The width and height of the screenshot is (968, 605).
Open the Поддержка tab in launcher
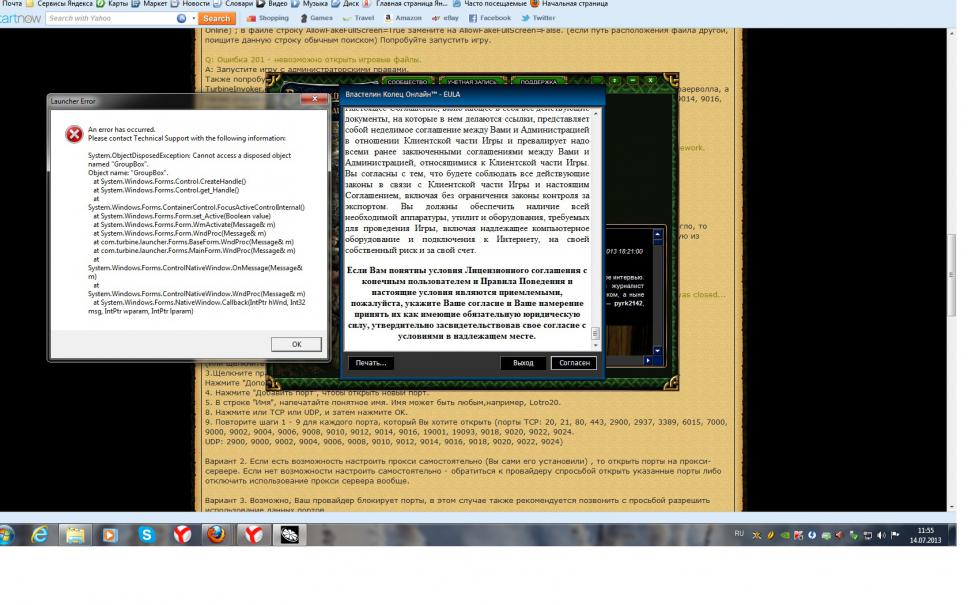point(538,81)
